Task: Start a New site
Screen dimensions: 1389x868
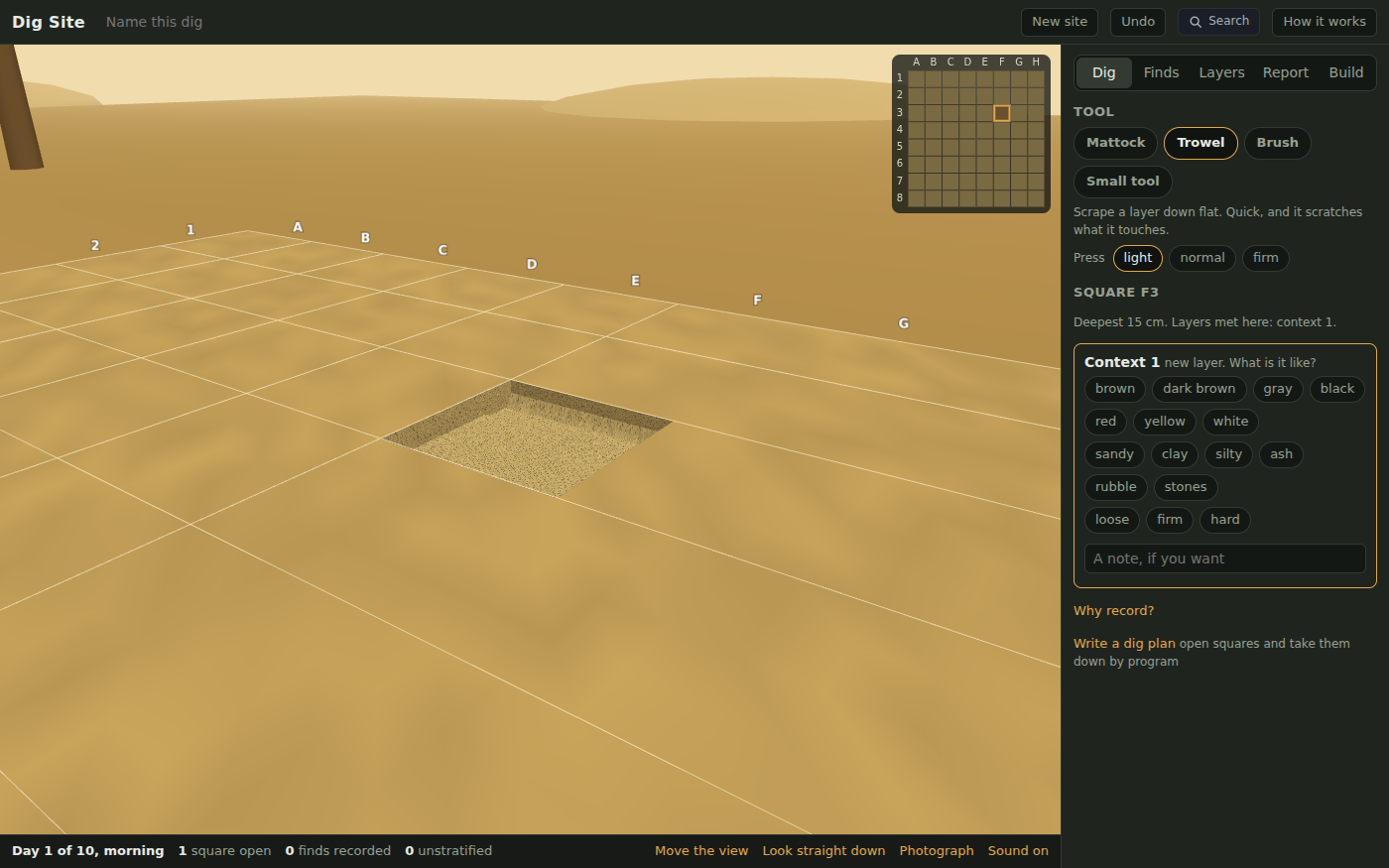Action: click(1060, 22)
